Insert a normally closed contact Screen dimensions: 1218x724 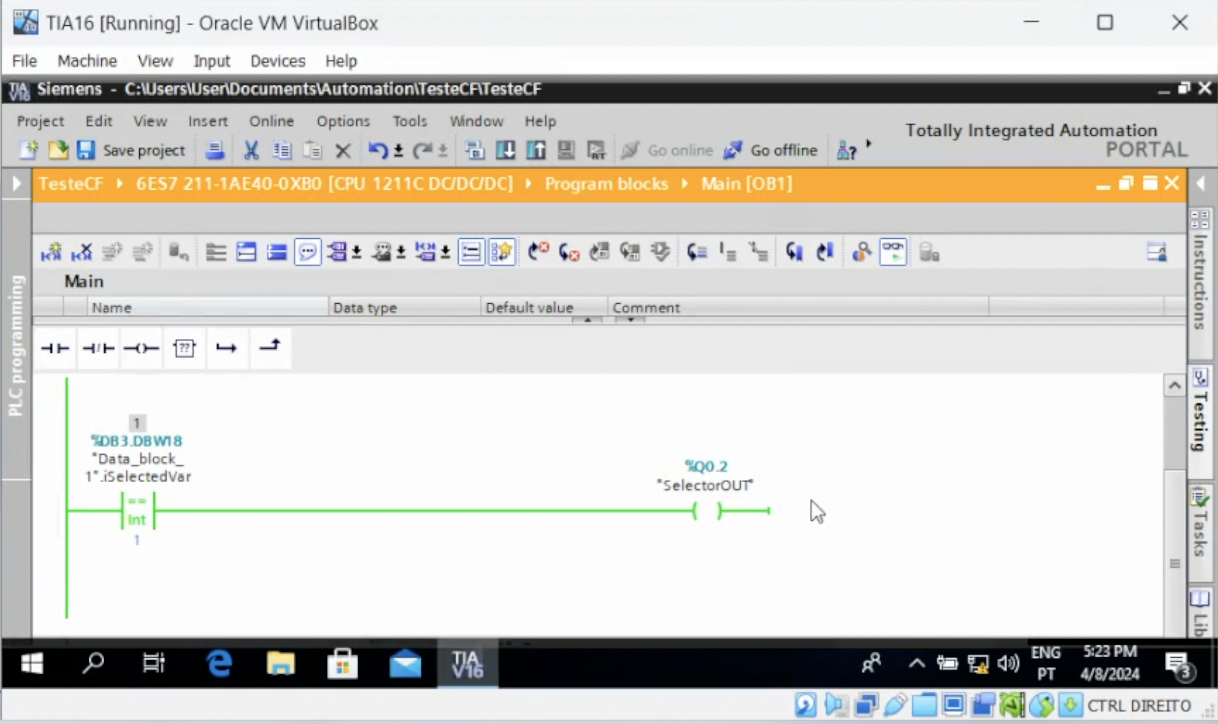coord(98,348)
